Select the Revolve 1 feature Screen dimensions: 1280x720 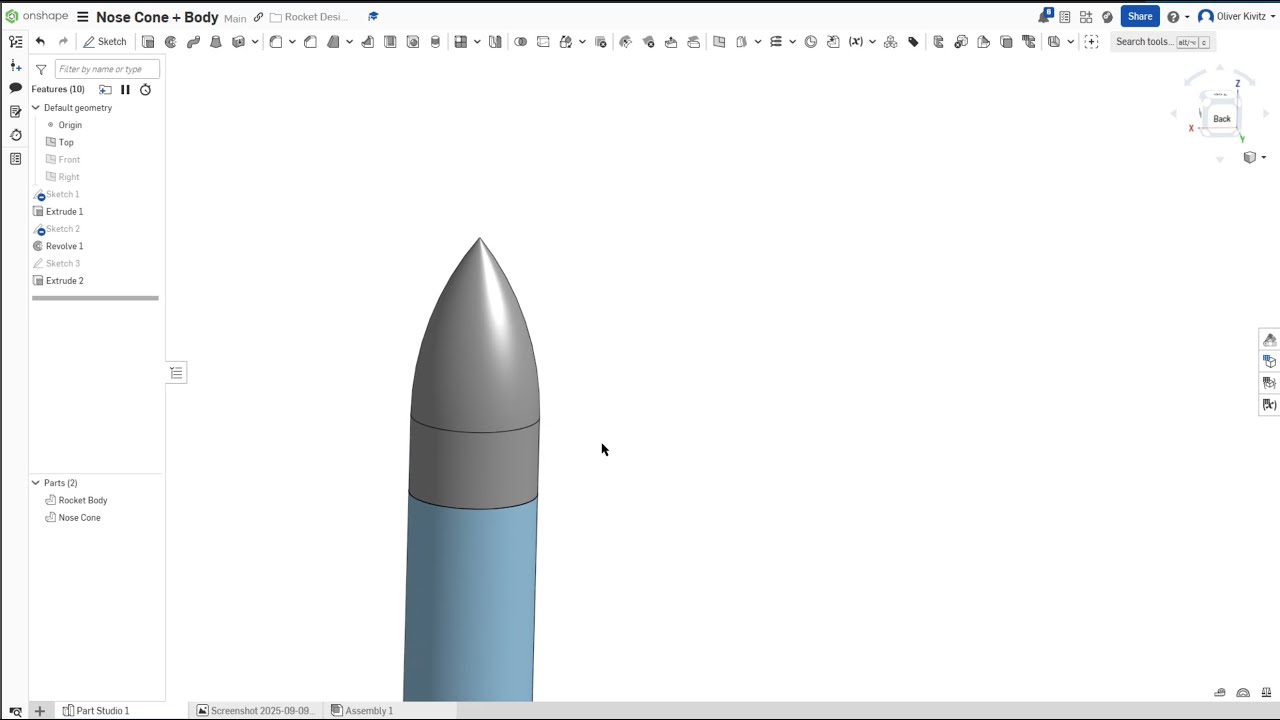pyautogui.click(x=64, y=246)
